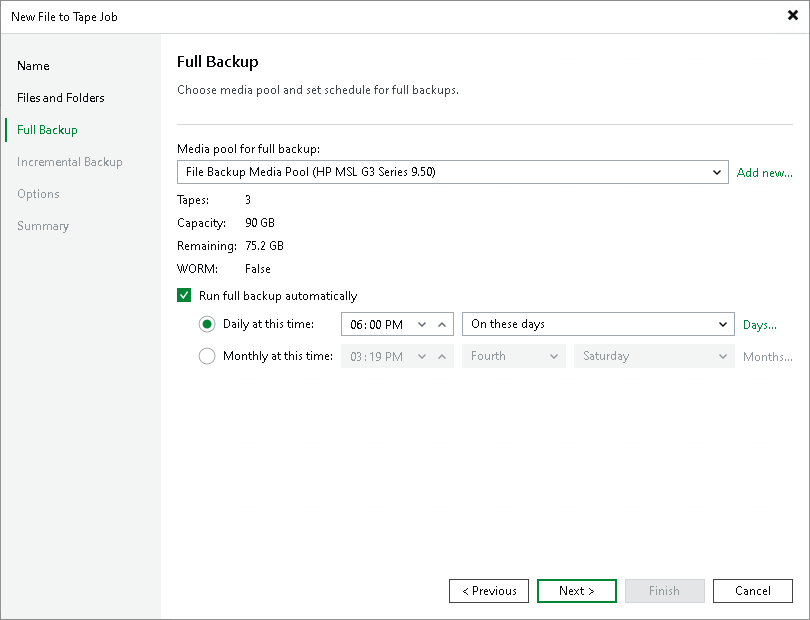Open the On these days dropdown
The image size is (810, 620).
598,324
